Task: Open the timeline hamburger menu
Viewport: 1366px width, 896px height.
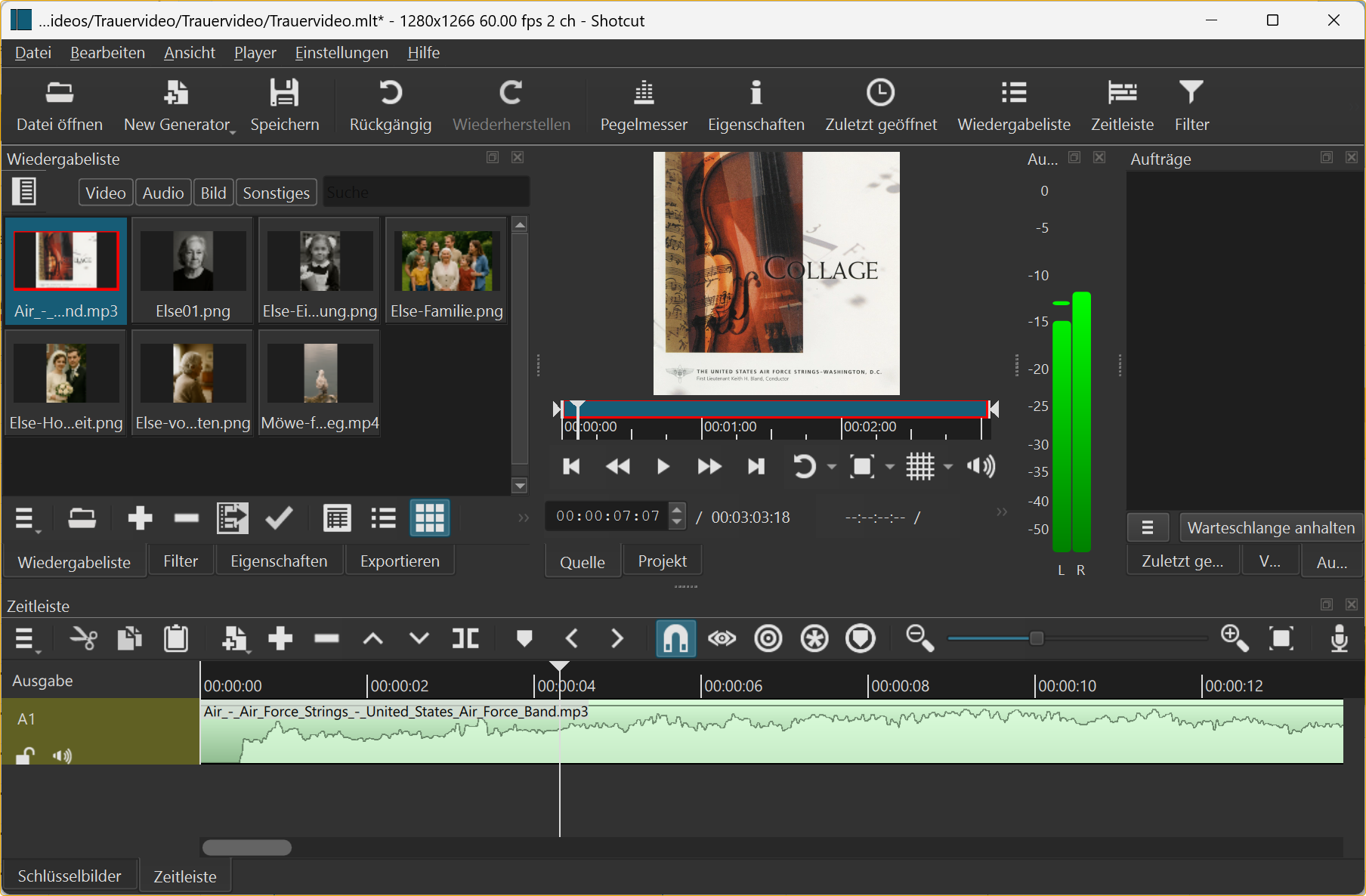Action: tap(26, 639)
